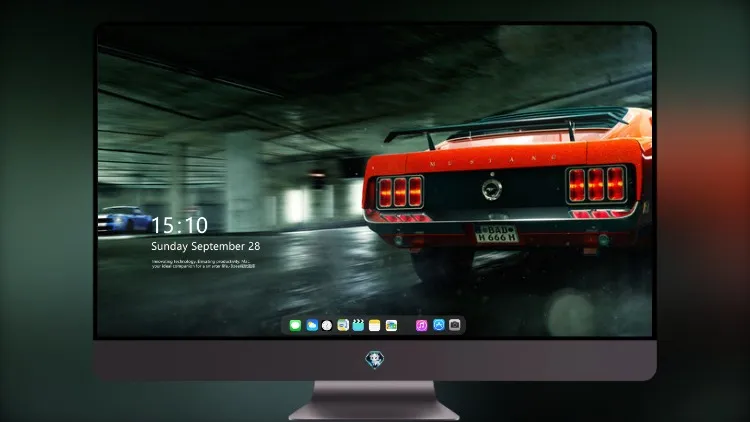This screenshot has height=422, width=750.
Task: Open the gray Camera app icon
Action: pyautogui.click(x=455, y=325)
